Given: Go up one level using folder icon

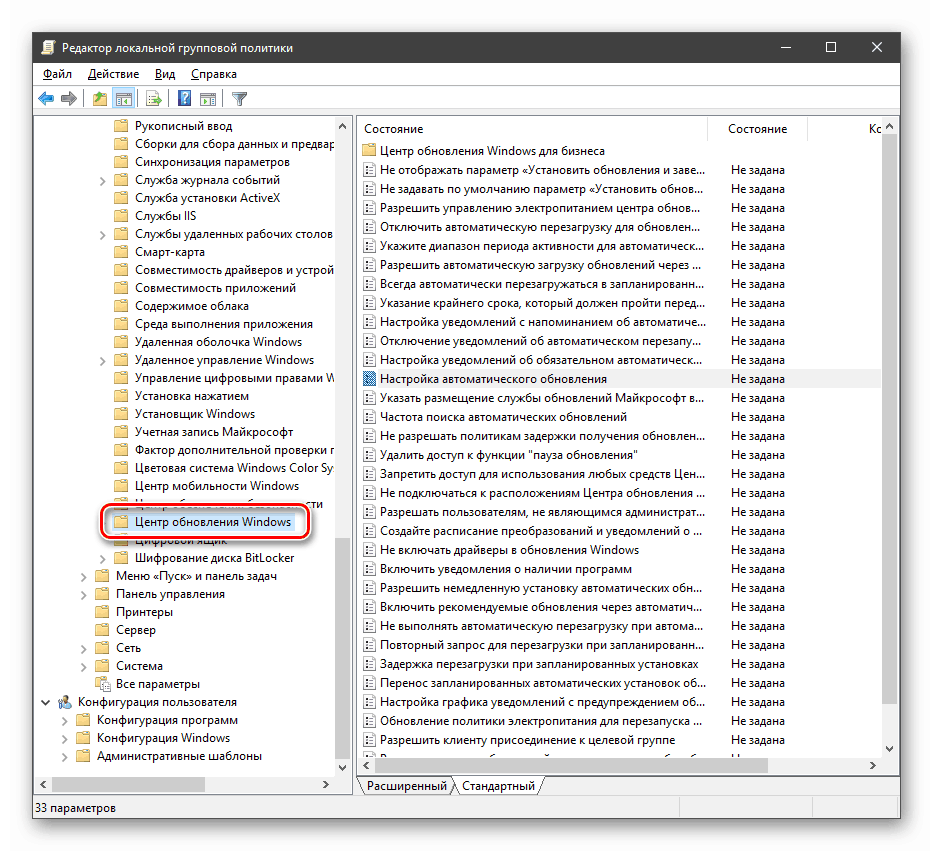Looking at the screenshot, I should pyautogui.click(x=99, y=98).
